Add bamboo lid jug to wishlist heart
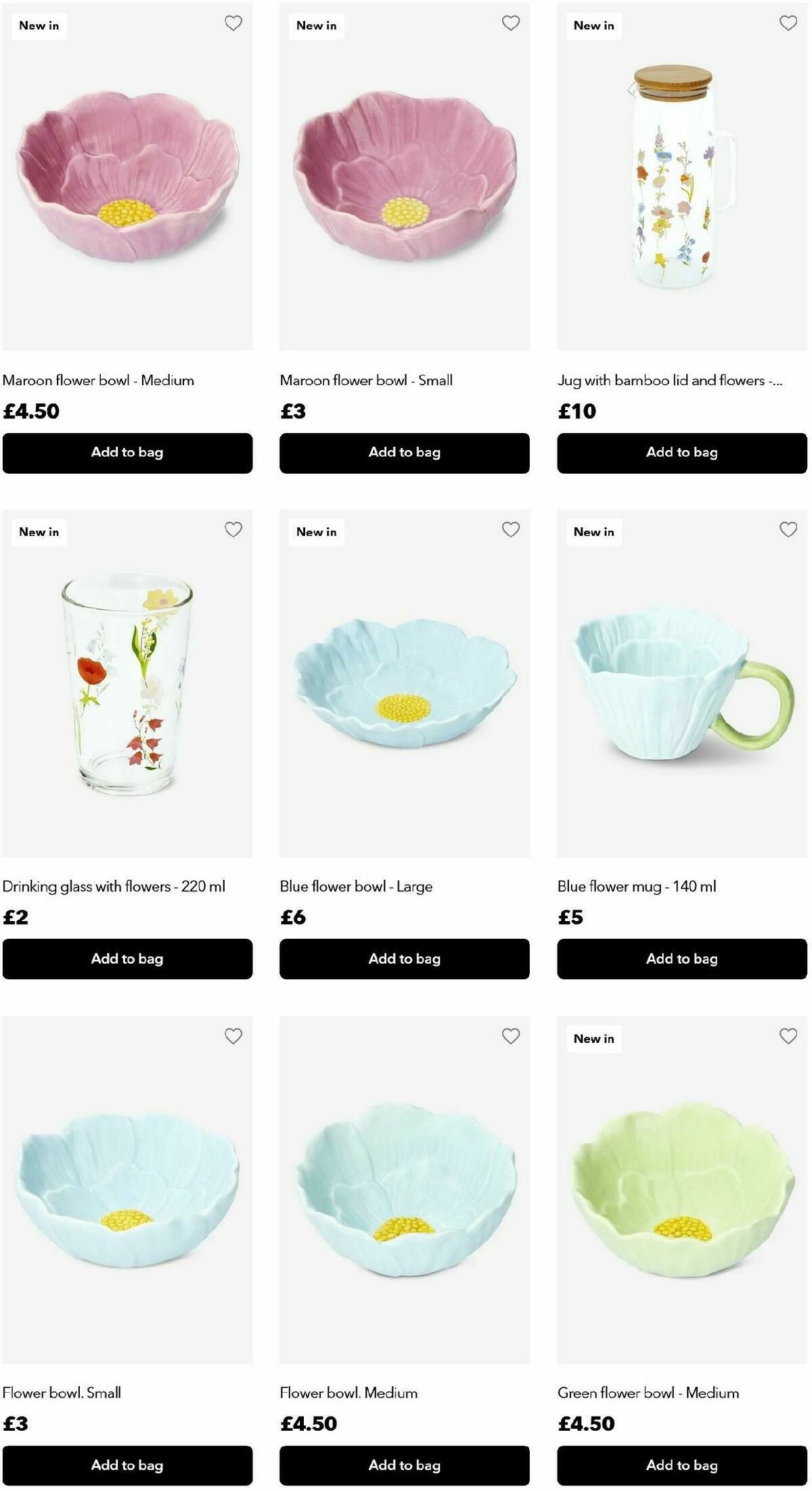The width and height of the screenshot is (812, 1491). pyautogui.click(x=788, y=23)
